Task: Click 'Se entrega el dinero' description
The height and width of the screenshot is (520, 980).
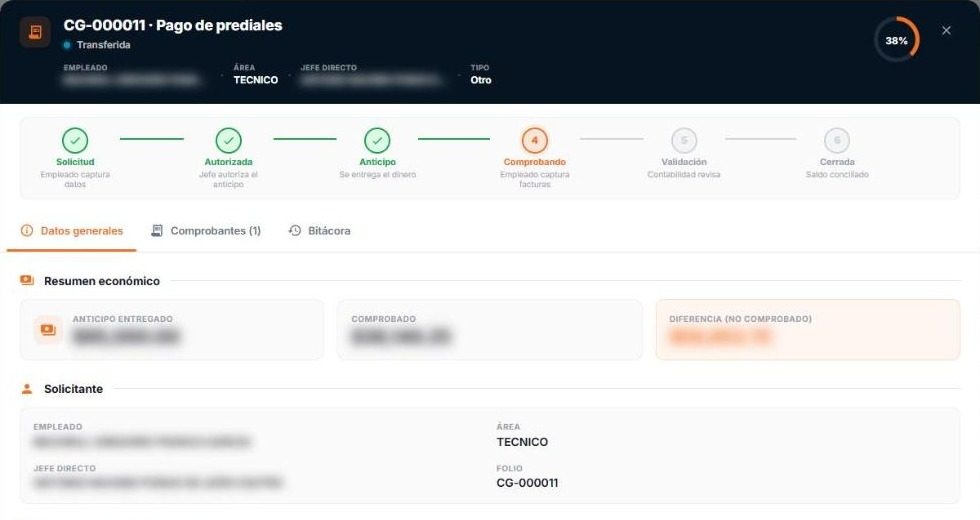Action: (378, 174)
